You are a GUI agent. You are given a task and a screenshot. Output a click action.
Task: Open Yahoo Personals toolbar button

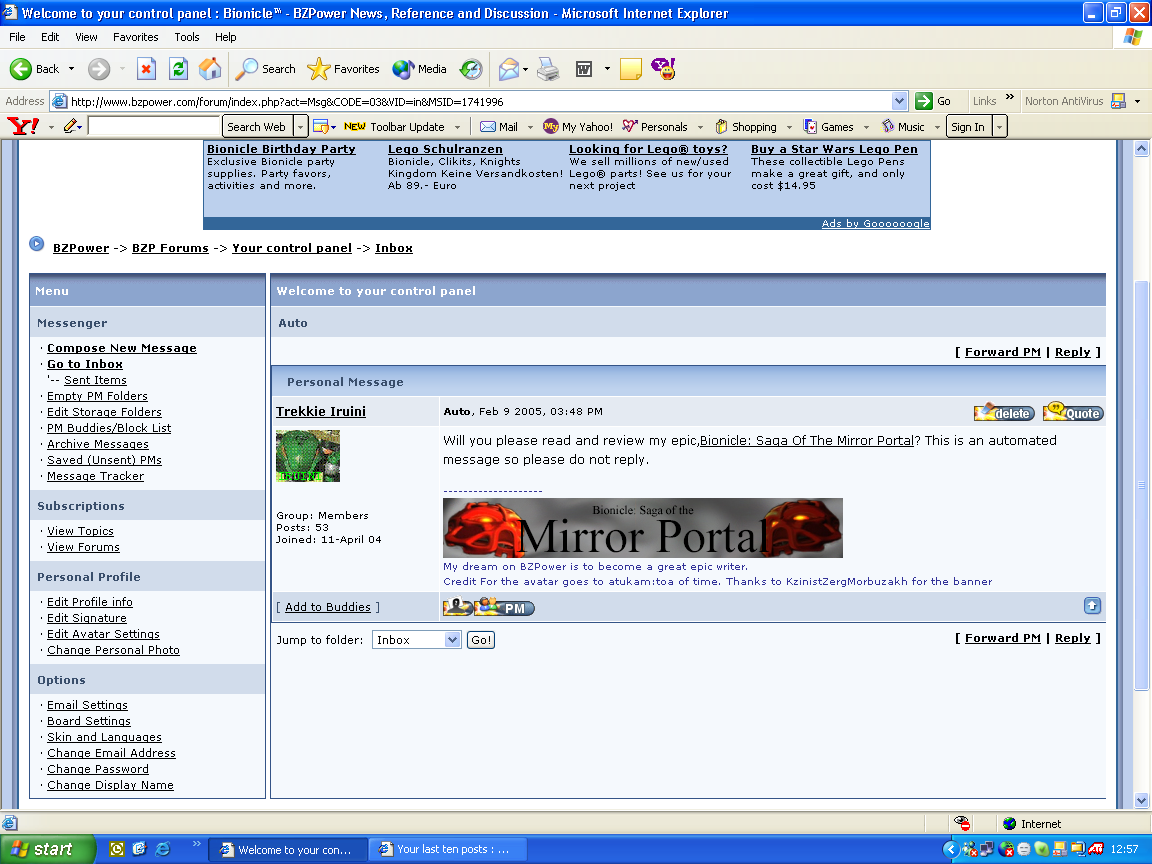coord(655,126)
